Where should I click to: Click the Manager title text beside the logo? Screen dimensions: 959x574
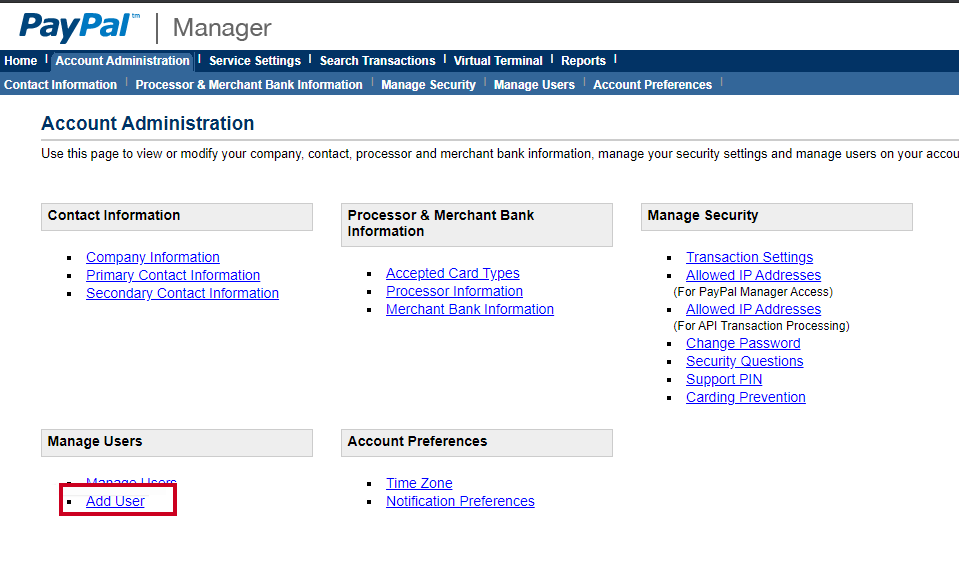coord(222,28)
